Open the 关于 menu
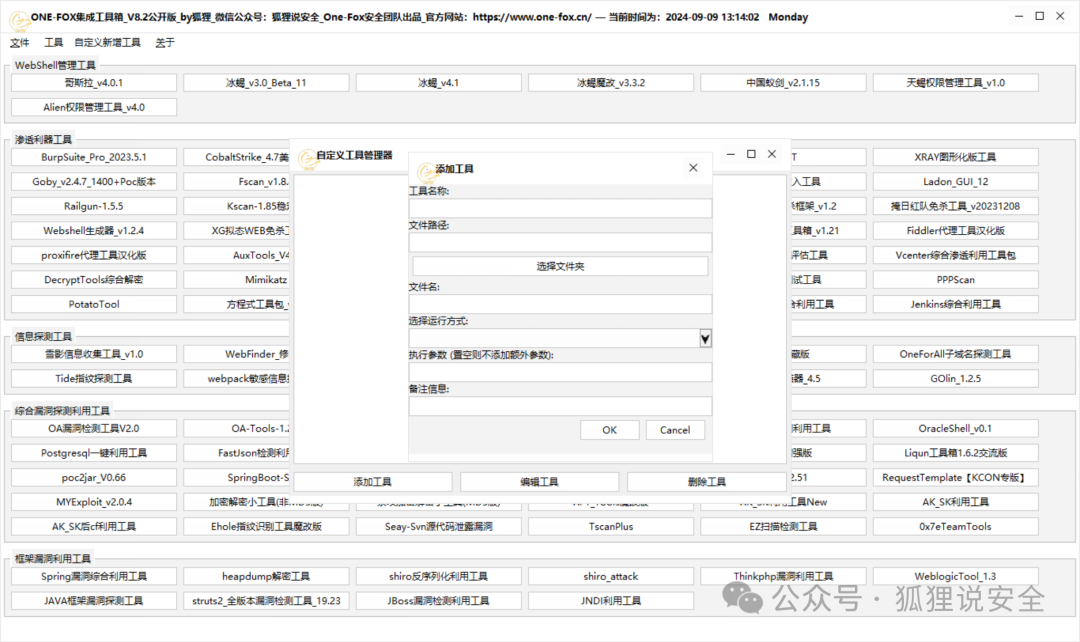 (165, 43)
